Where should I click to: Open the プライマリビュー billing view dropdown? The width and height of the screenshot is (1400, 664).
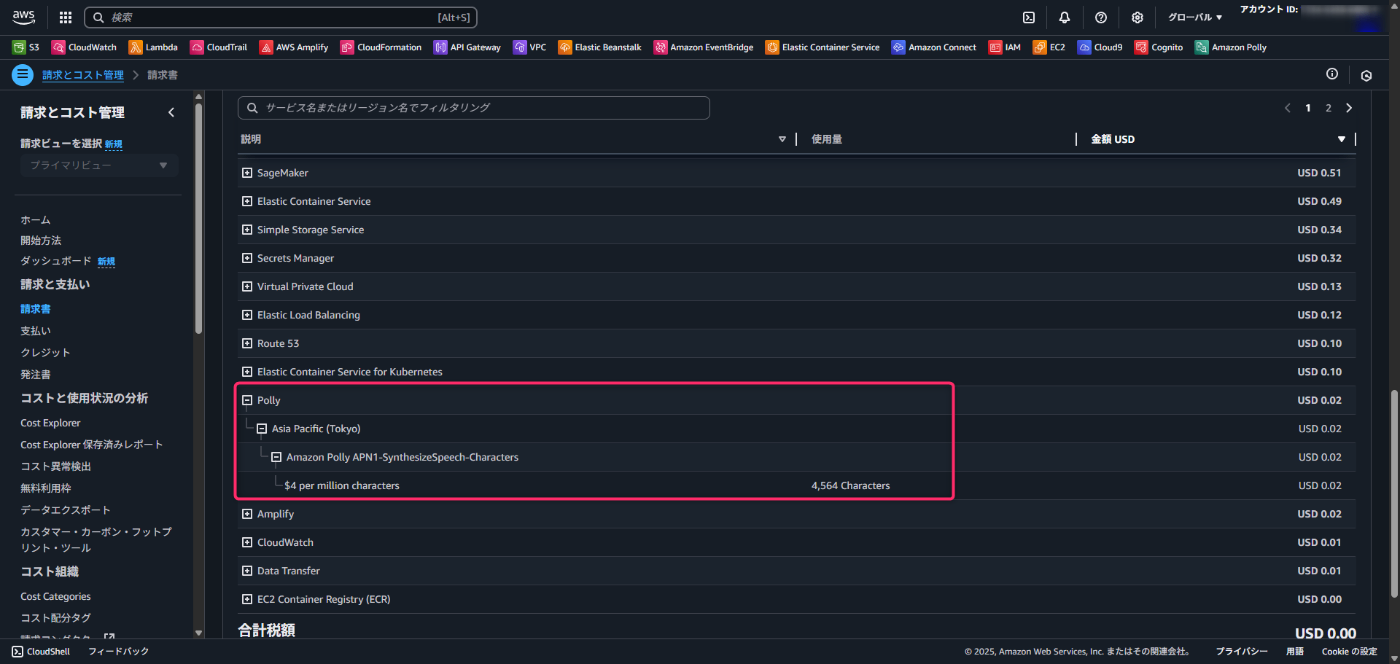tap(100, 165)
